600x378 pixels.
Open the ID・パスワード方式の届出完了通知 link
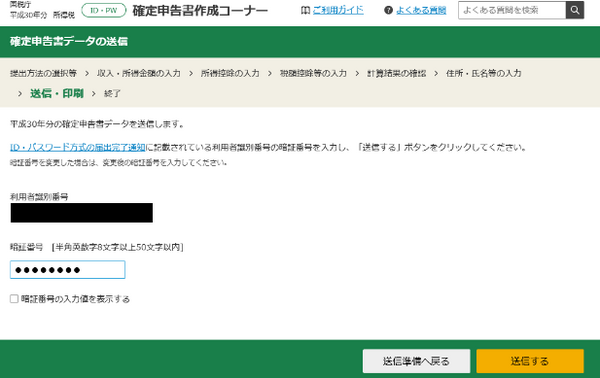coord(77,147)
